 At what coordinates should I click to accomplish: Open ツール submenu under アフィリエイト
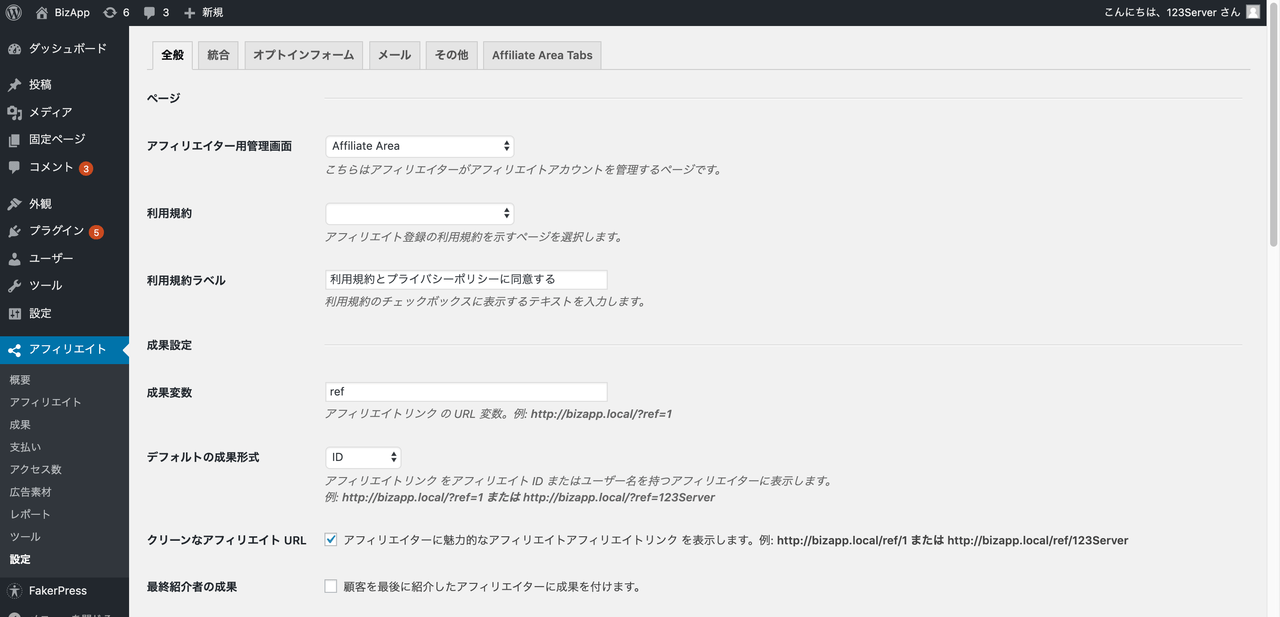[x=25, y=537]
